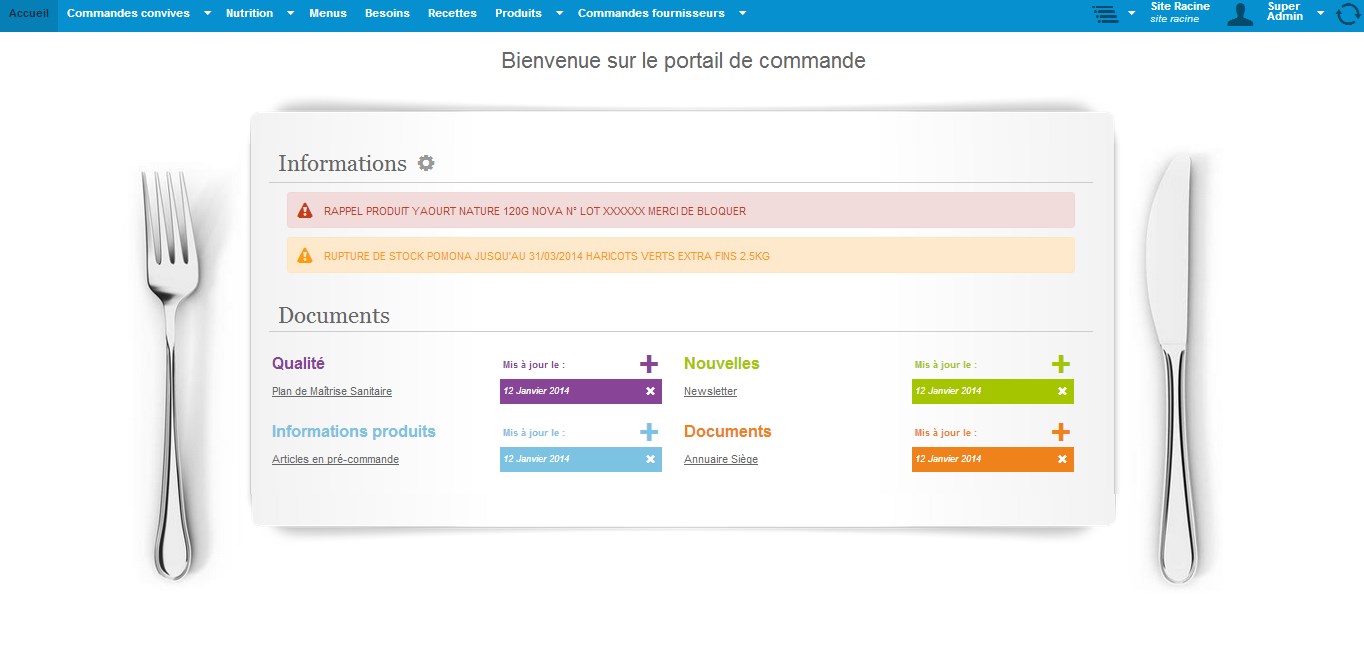This screenshot has height=657, width=1364.
Task: Open the Plan de Maîtrise Sanitaire link
Action: pyautogui.click(x=332, y=391)
